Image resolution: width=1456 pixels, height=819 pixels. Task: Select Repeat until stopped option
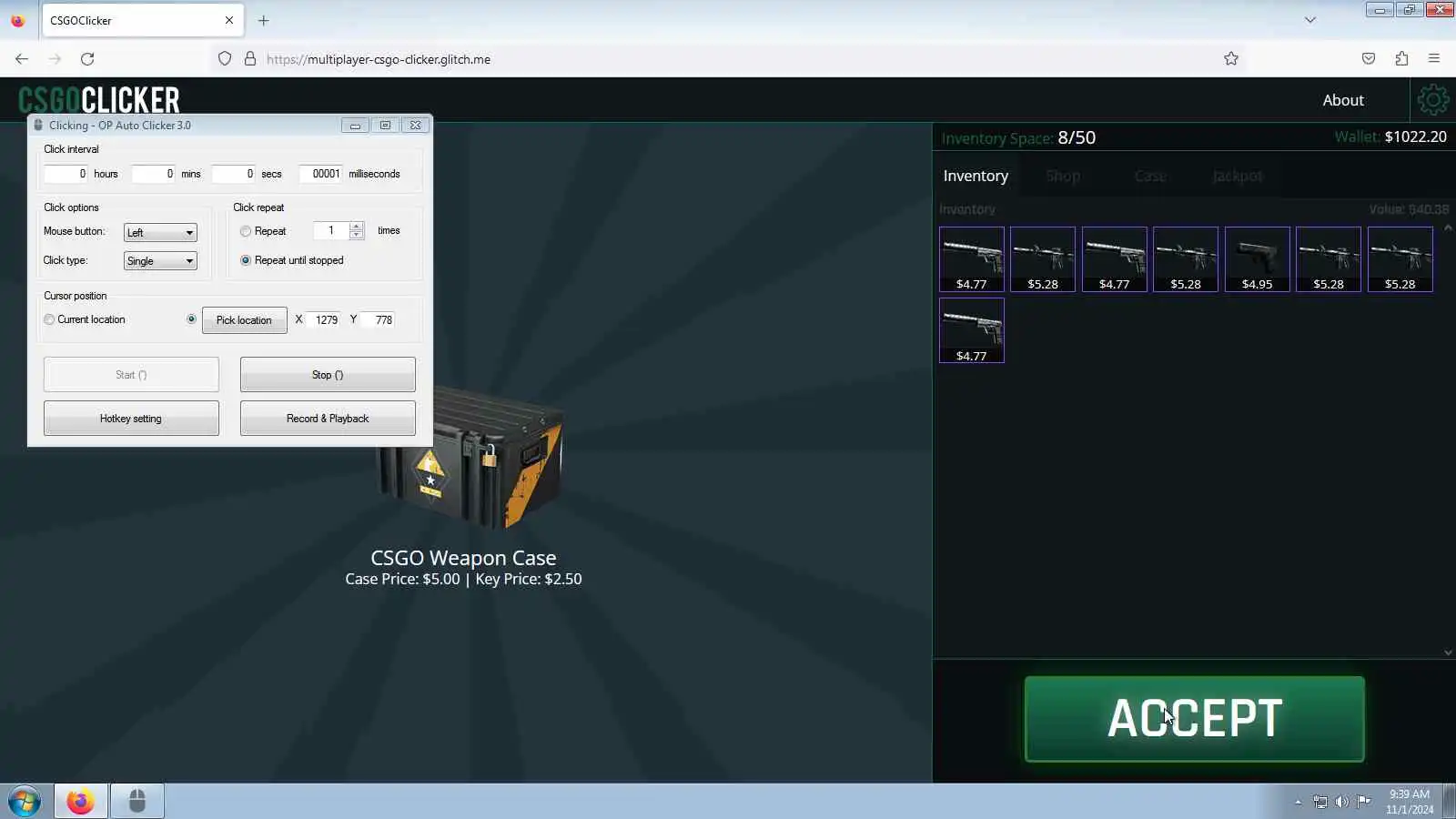pyautogui.click(x=246, y=260)
